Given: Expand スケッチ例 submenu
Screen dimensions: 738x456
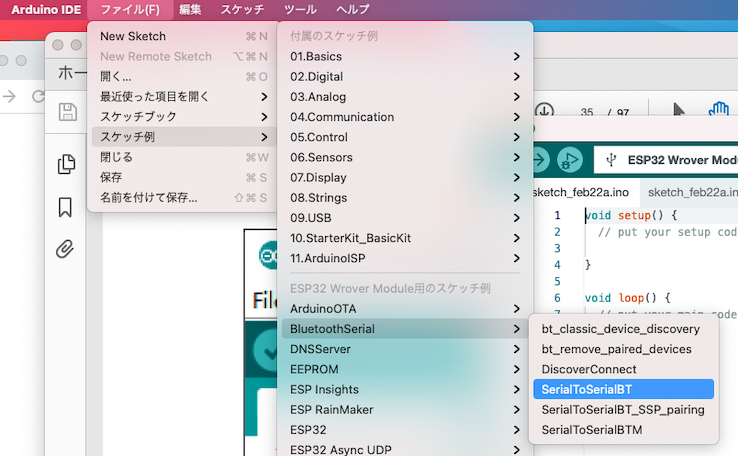Looking at the screenshot, I should click(184, 137).
